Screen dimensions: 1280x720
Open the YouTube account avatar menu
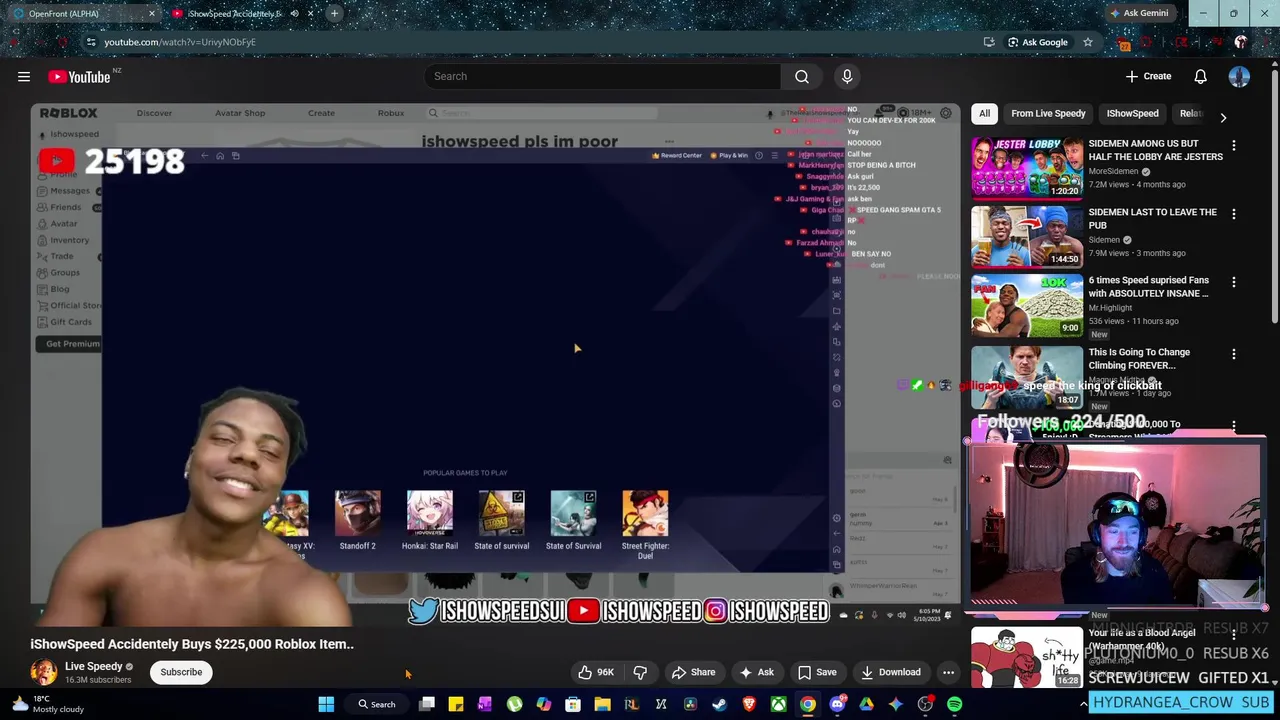1239,77
